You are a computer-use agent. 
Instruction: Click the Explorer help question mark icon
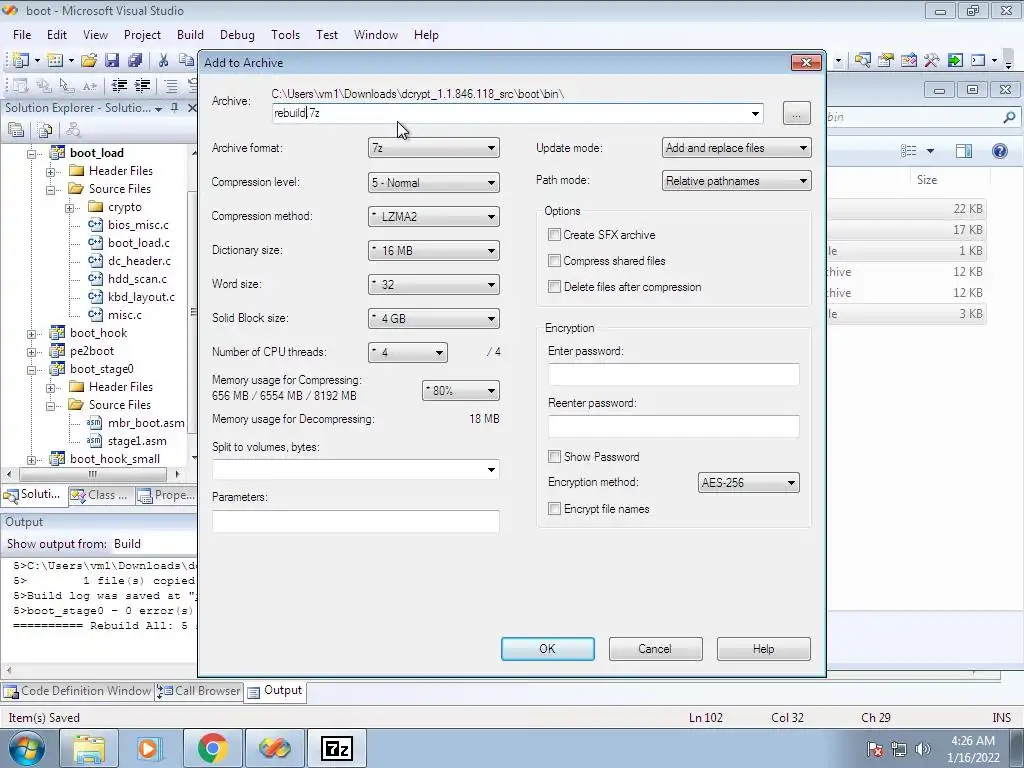click(x=999, y=151)
